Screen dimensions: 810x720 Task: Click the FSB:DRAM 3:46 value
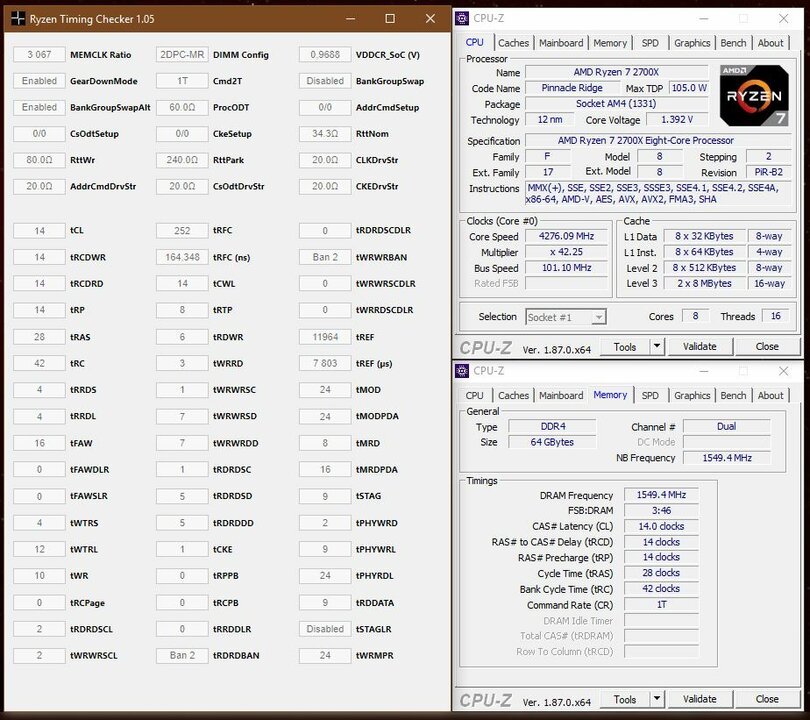click(661, 510)
